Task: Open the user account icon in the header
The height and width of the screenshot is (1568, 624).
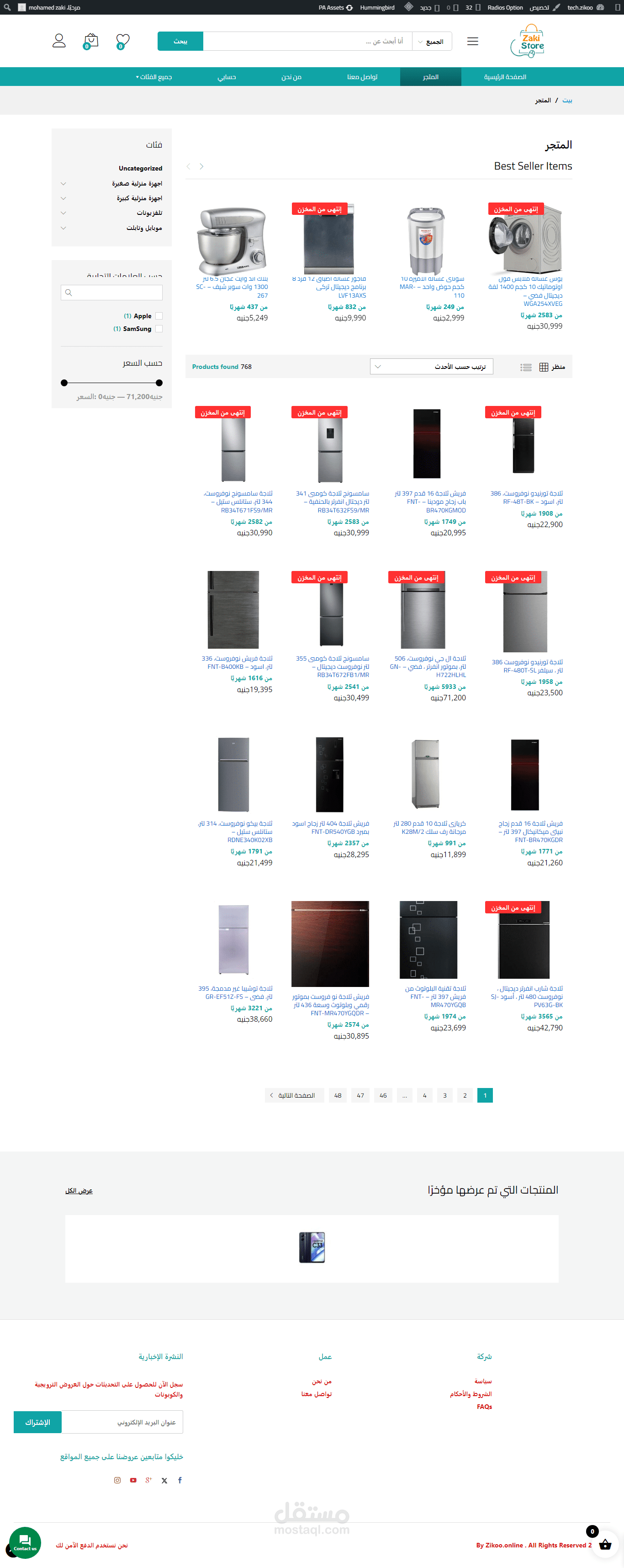Action: click(59, 41)
